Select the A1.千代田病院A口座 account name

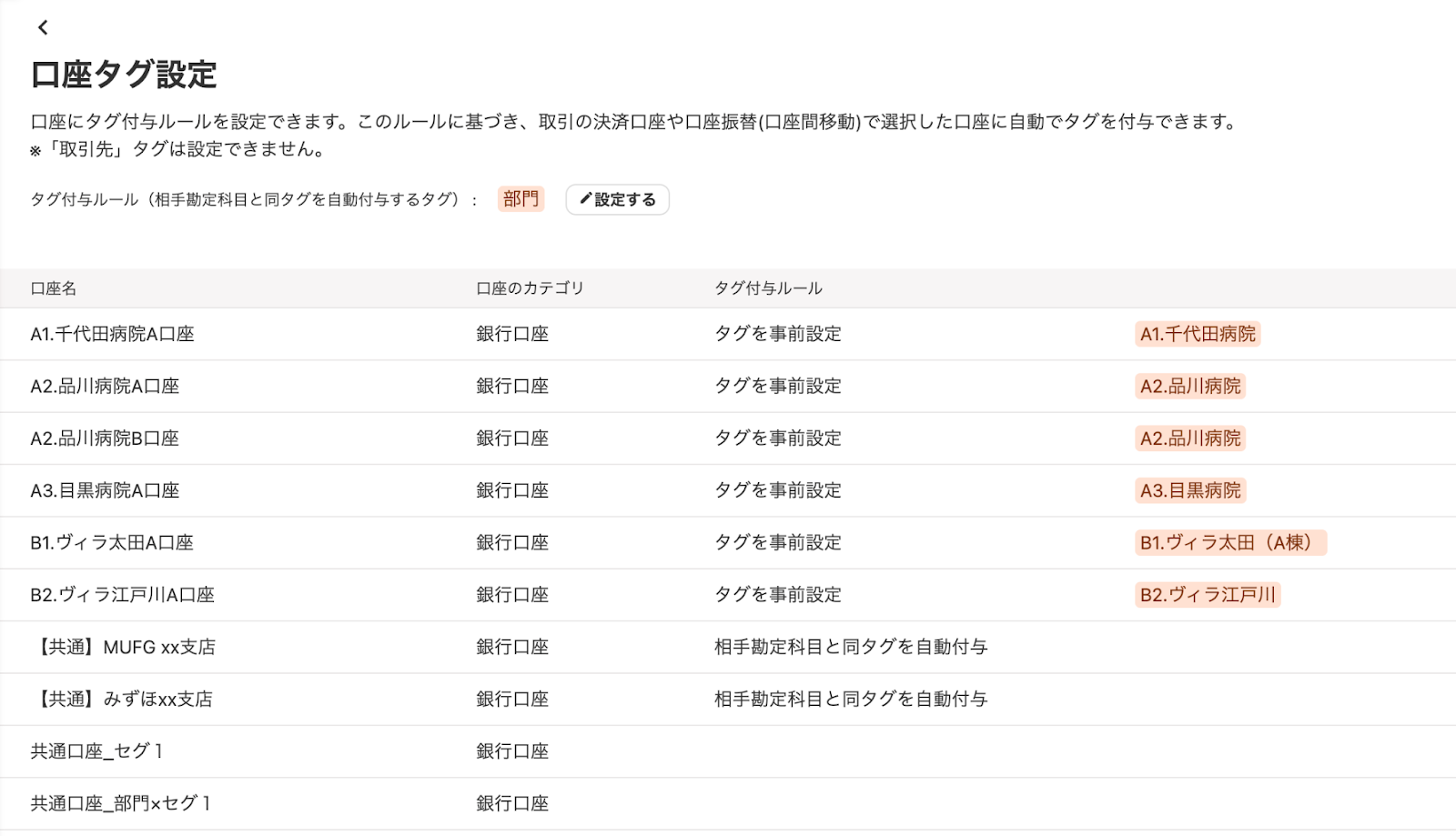pos(113,334)
